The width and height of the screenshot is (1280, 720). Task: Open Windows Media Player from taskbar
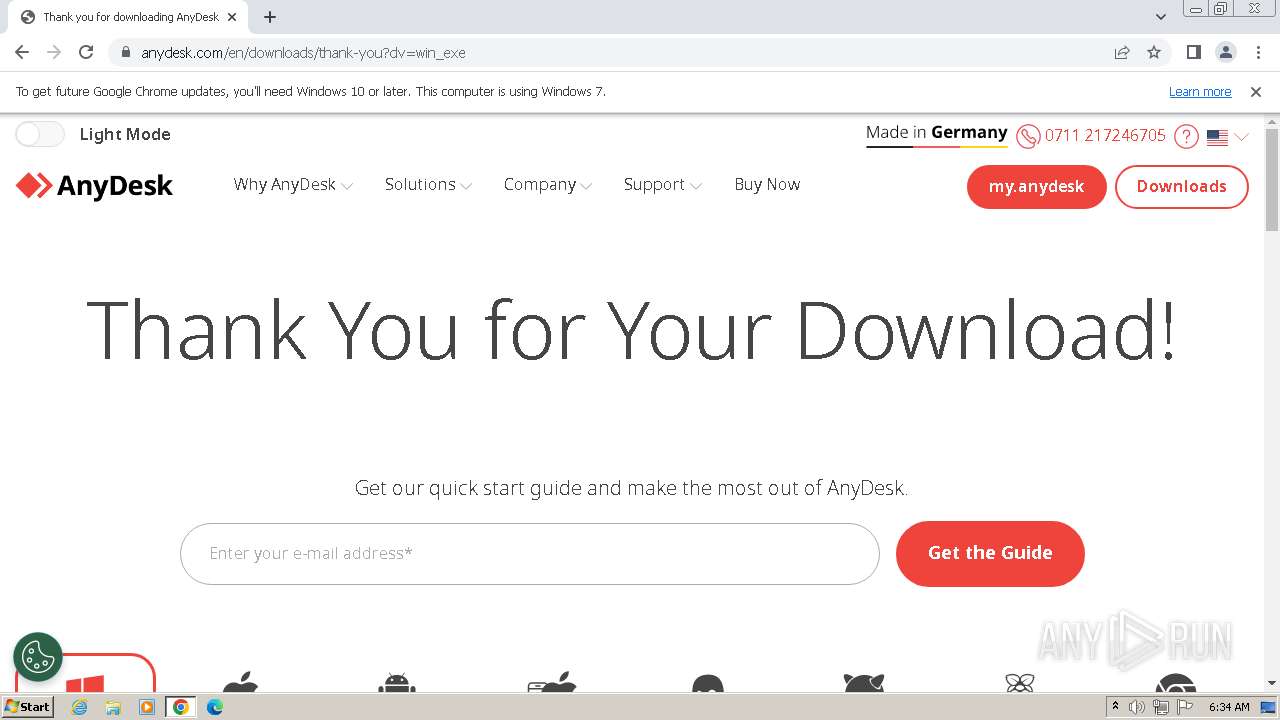click(147, 707)
